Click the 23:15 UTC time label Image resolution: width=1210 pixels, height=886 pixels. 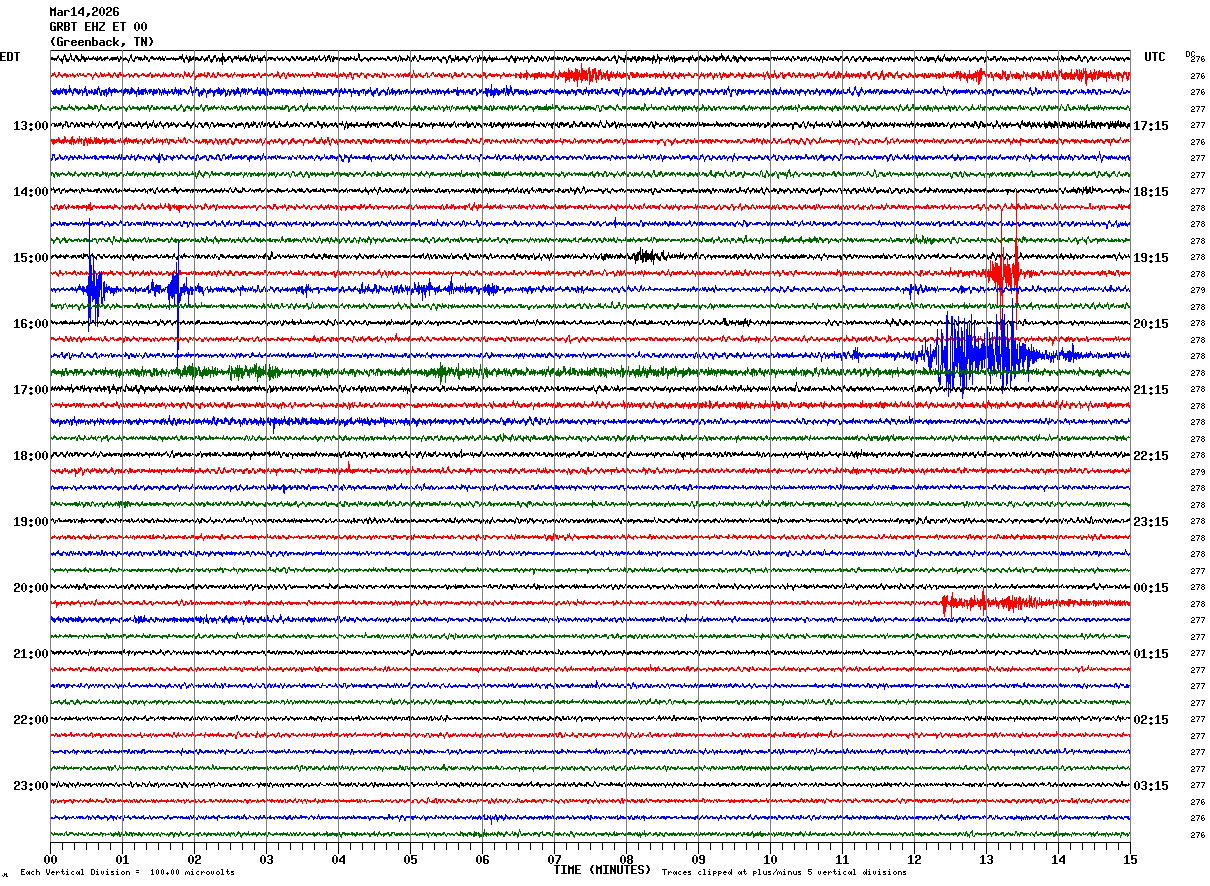tap(1151, 522)
